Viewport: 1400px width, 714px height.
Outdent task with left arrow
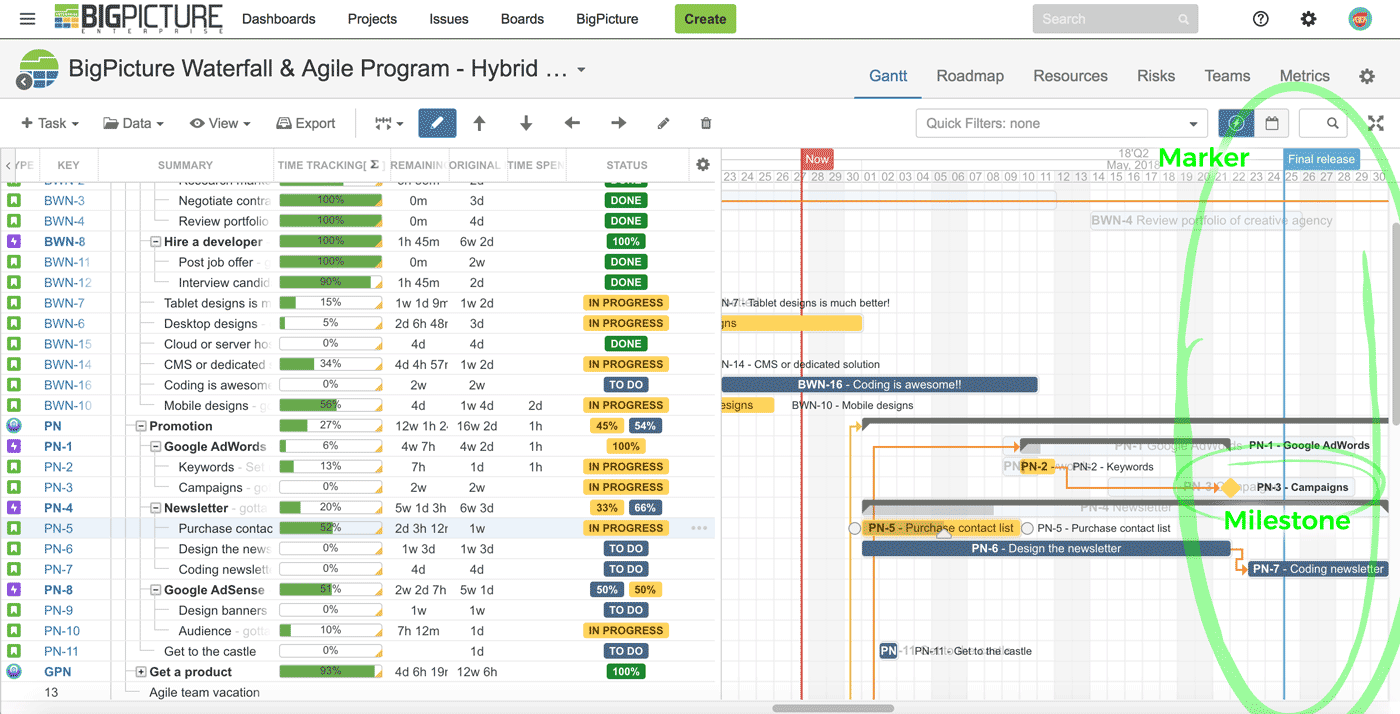click(x=572, y=123)
